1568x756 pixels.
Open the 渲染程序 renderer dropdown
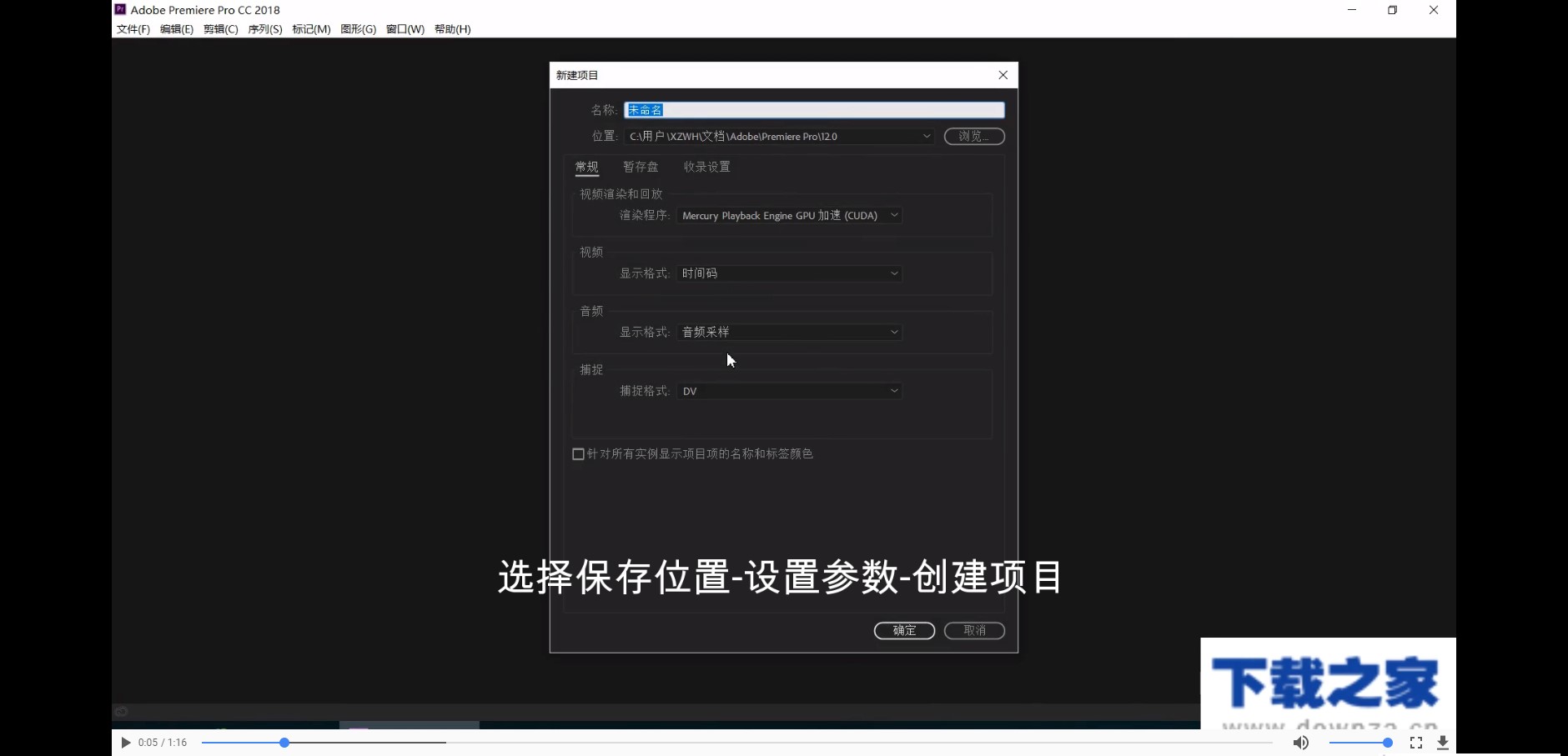pyautogui.click(x=788, y=215)
